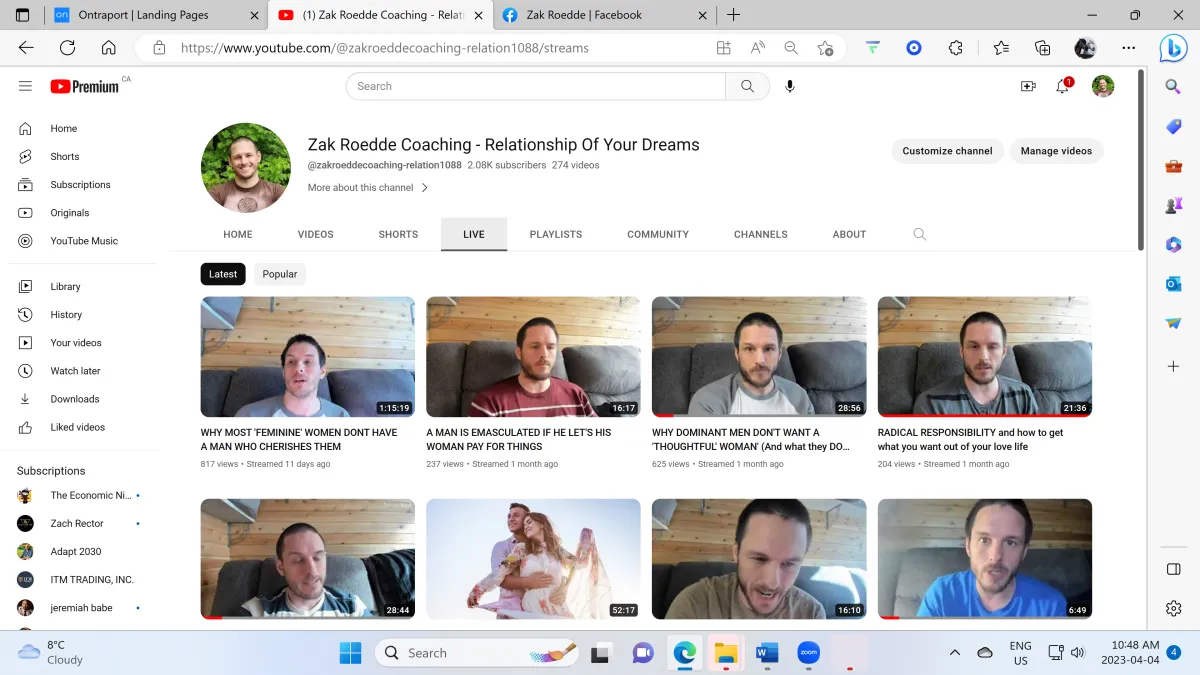This screenshot has height=675, width=1200.
Task: Open the 52:17 couple video thumbnail
Action: [x=533, y=559]
